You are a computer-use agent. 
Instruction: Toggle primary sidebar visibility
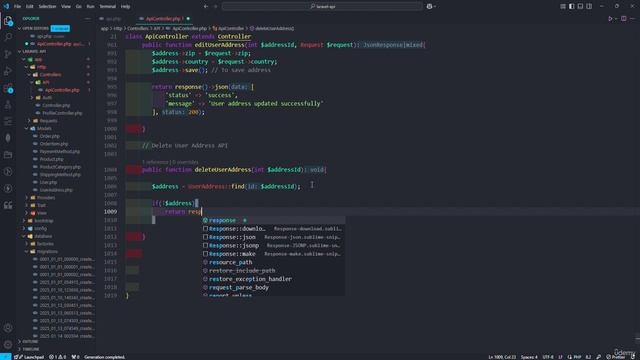571,7
